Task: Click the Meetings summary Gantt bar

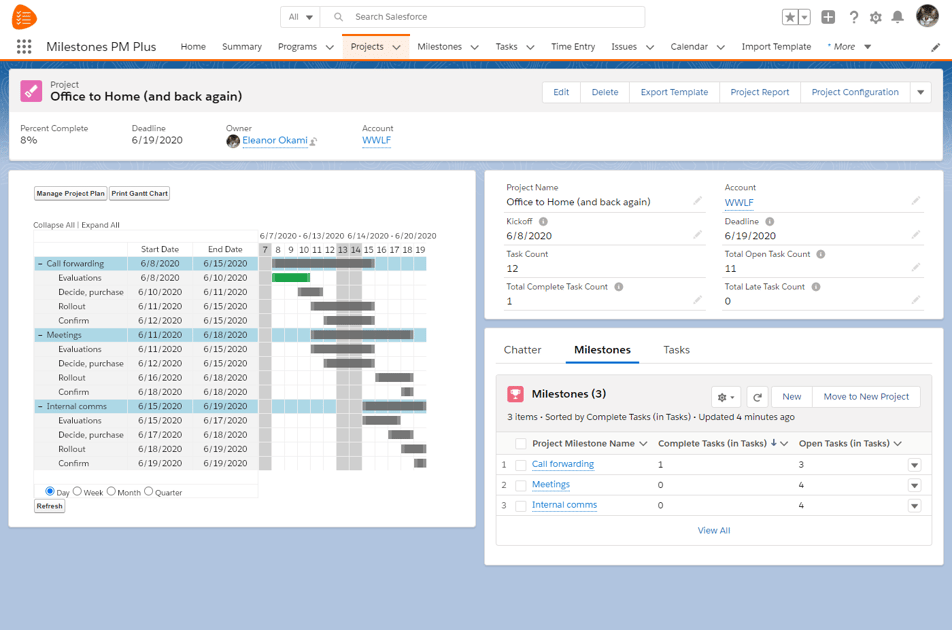Action: [x=362, y=335]
